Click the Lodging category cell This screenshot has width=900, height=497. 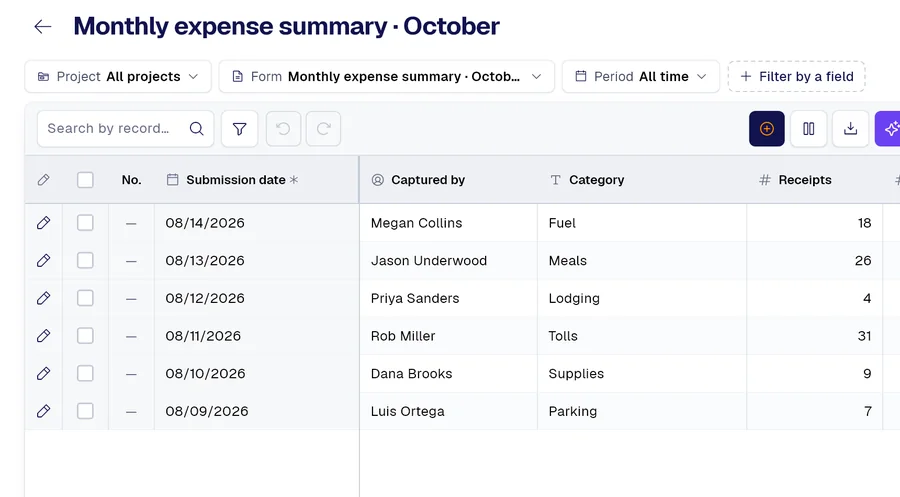(x=642, y=298)
